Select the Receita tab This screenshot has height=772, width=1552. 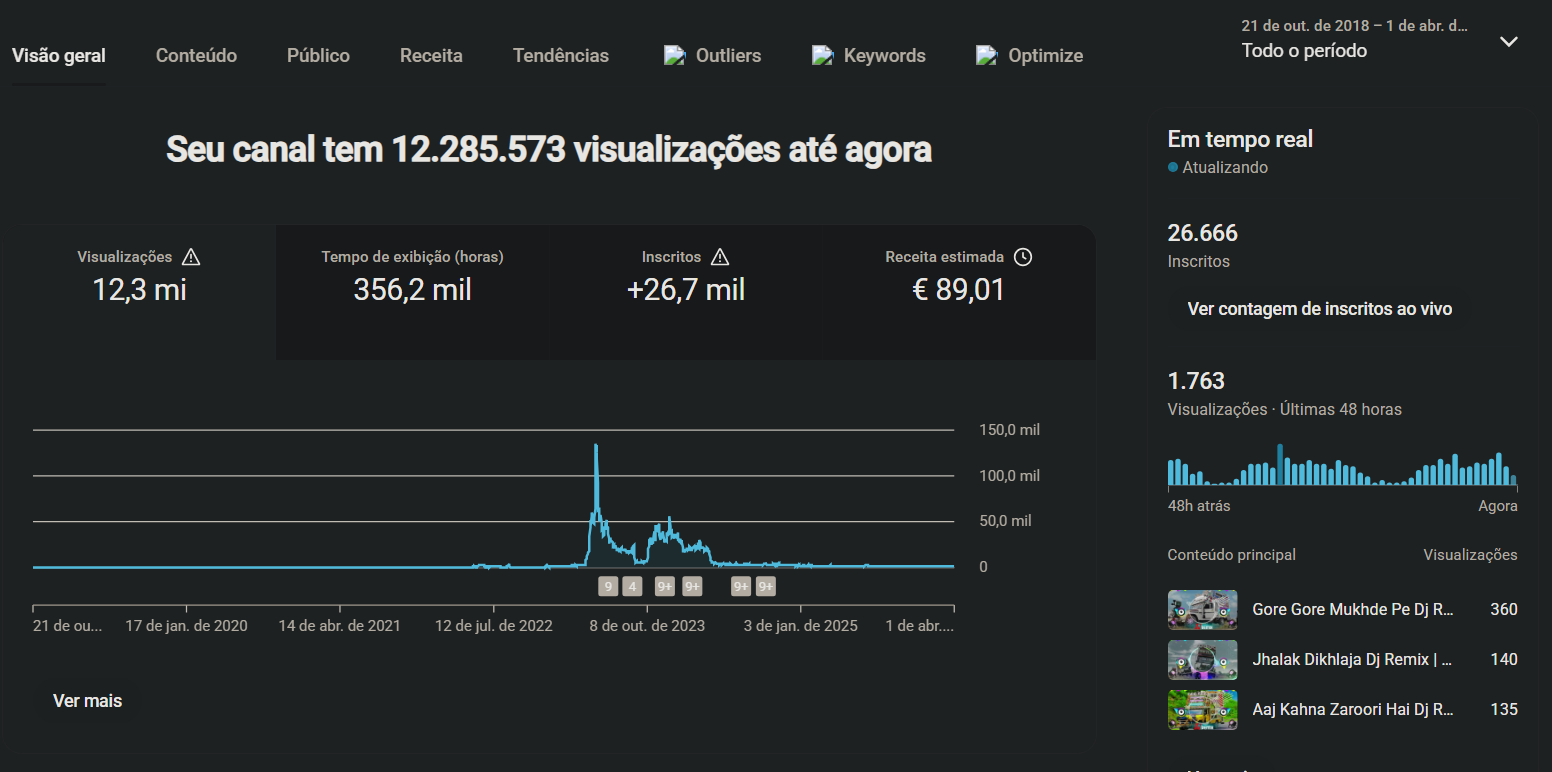[x=431, y=56]
